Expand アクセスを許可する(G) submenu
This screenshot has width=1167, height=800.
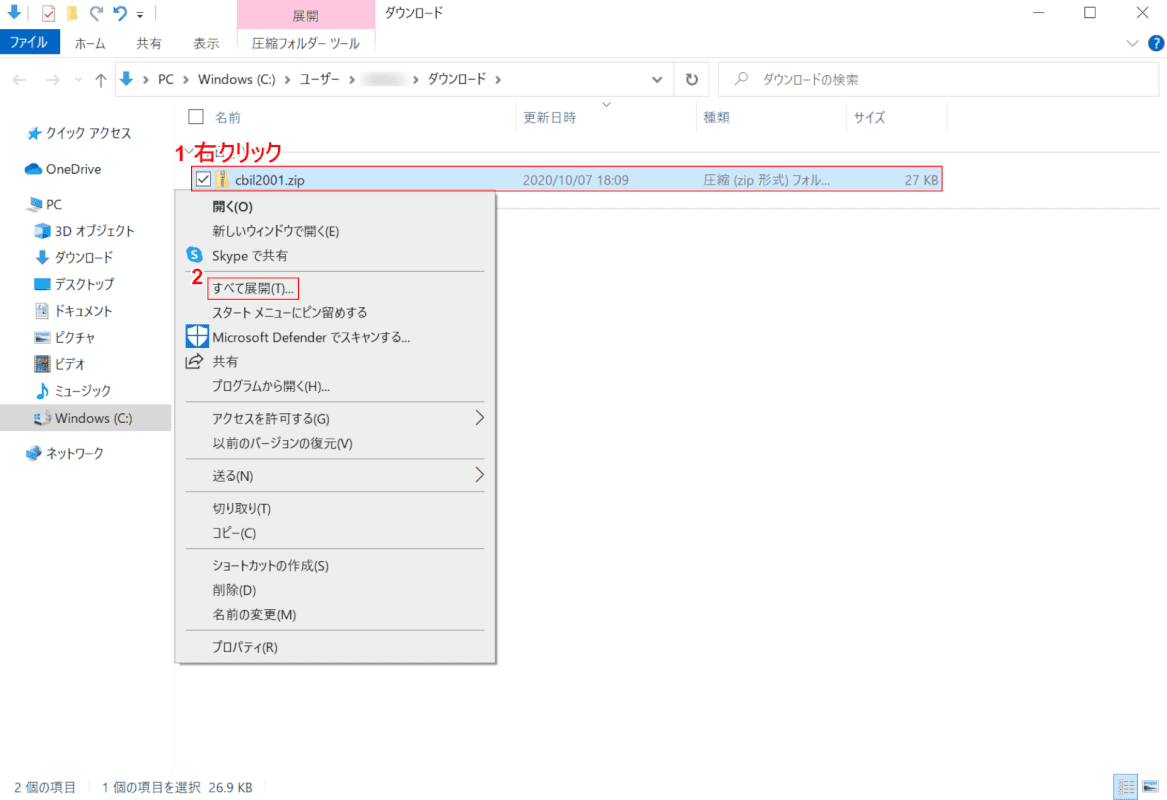click(x=333, y=418)
